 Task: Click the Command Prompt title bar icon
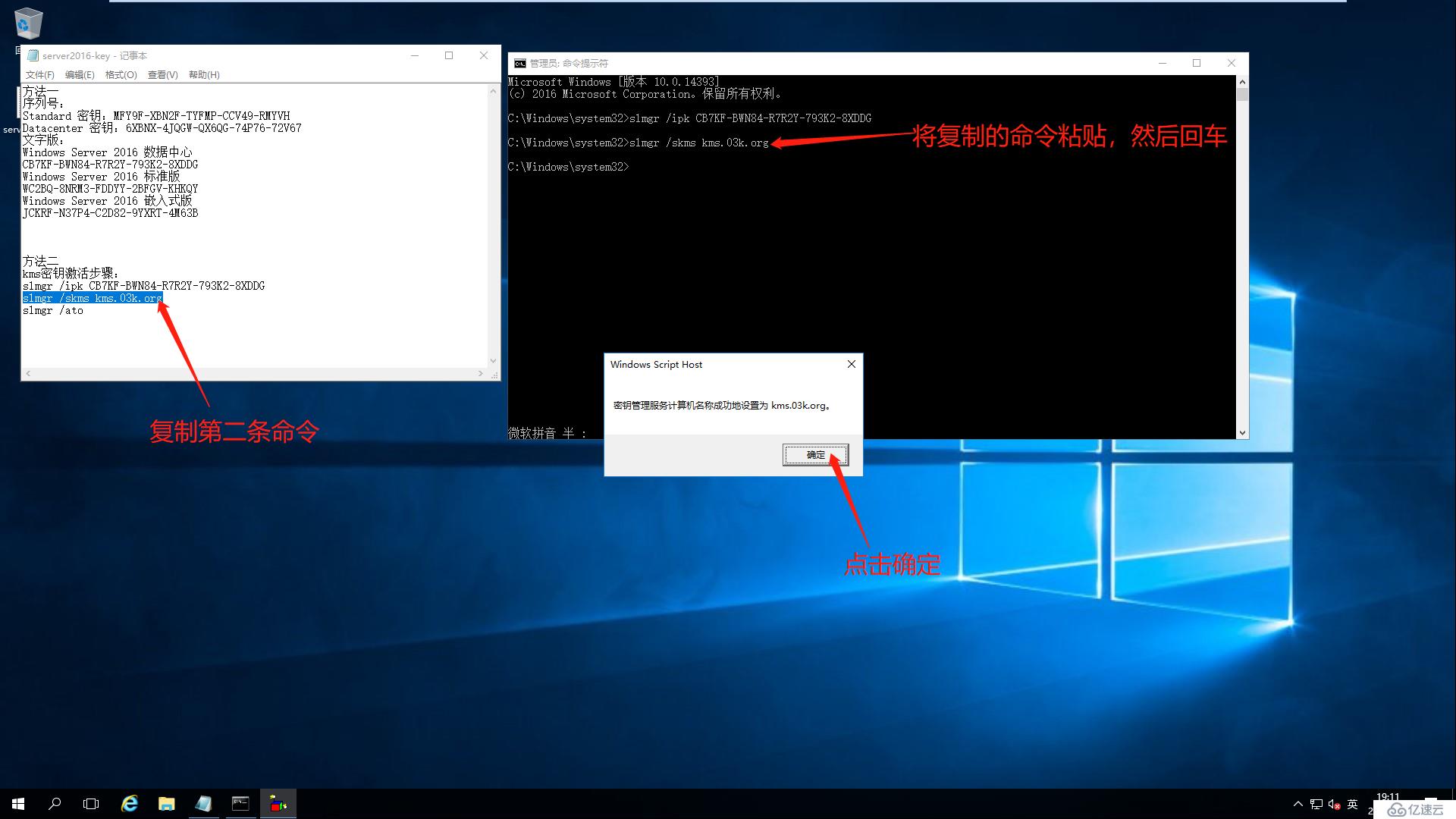519,63
